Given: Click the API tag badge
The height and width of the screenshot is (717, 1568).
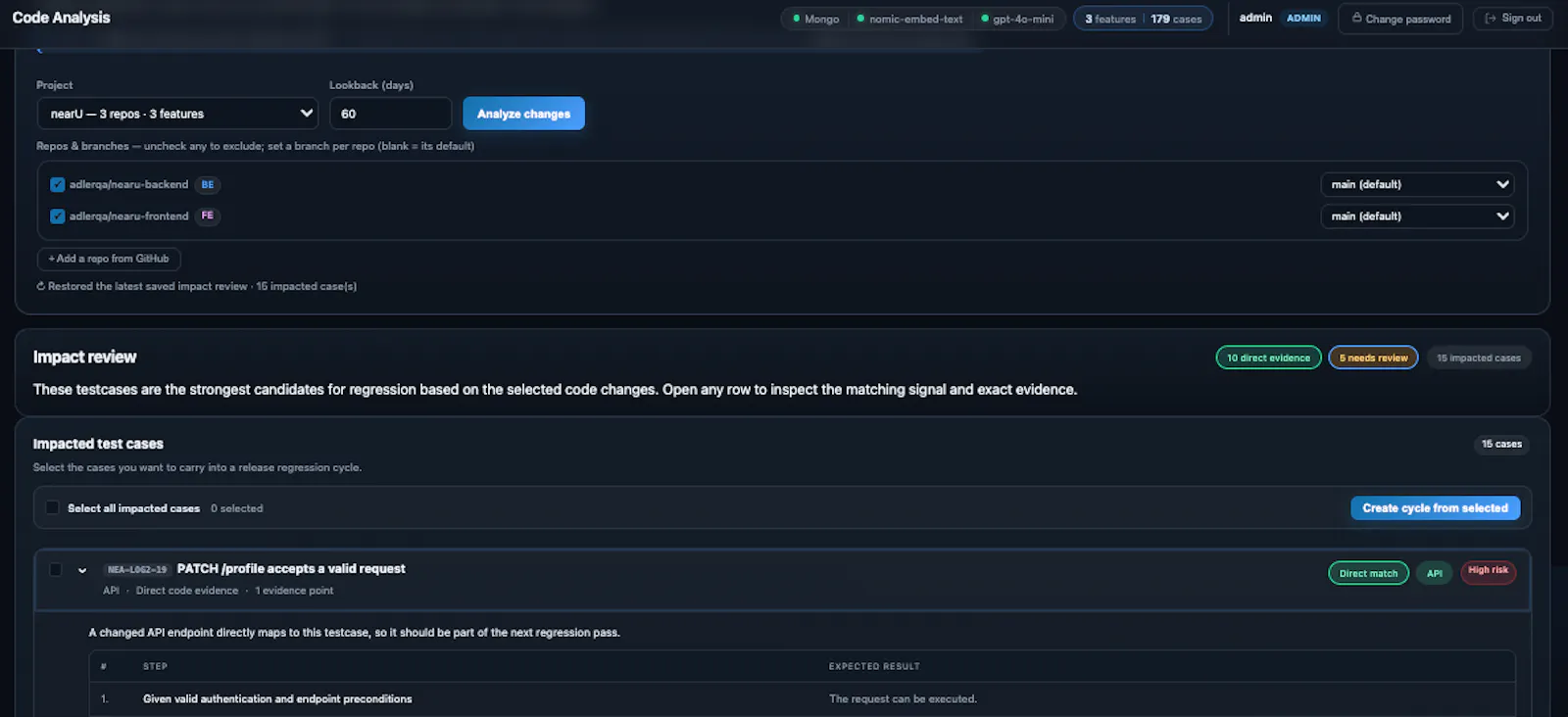Looking at the screenshot, I should 1435,573.
